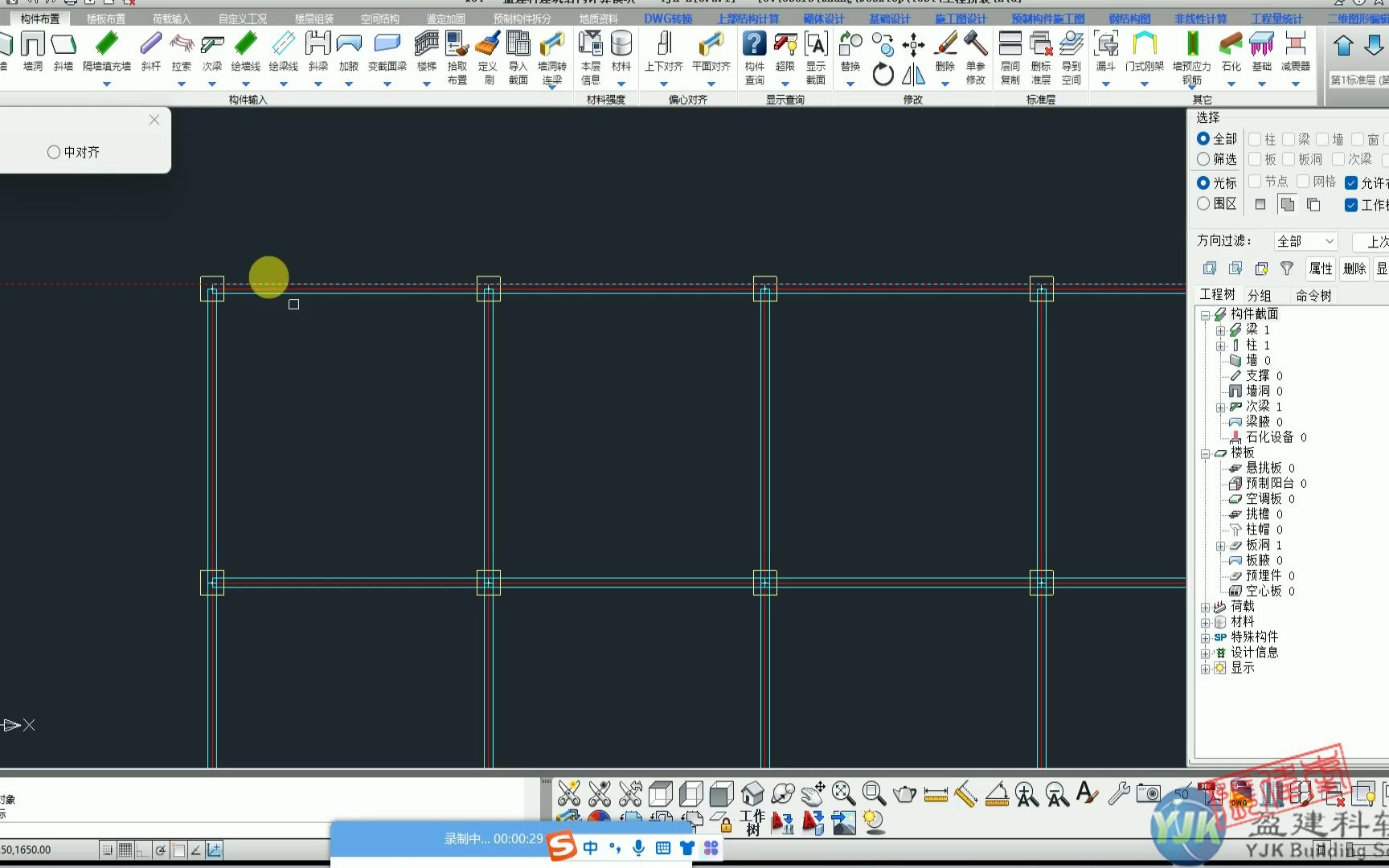Image resolution: width=1389 pixels, height=868 pixels.
Task: Select the 墙洞 wall opening tool
Action: [x=33, y=51]
